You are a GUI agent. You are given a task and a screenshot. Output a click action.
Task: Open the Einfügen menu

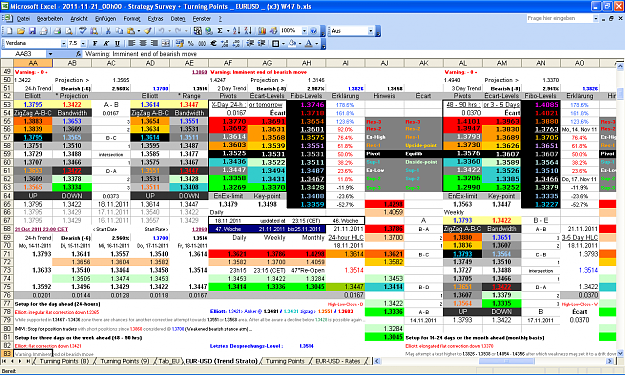click(x=105, y=19)
